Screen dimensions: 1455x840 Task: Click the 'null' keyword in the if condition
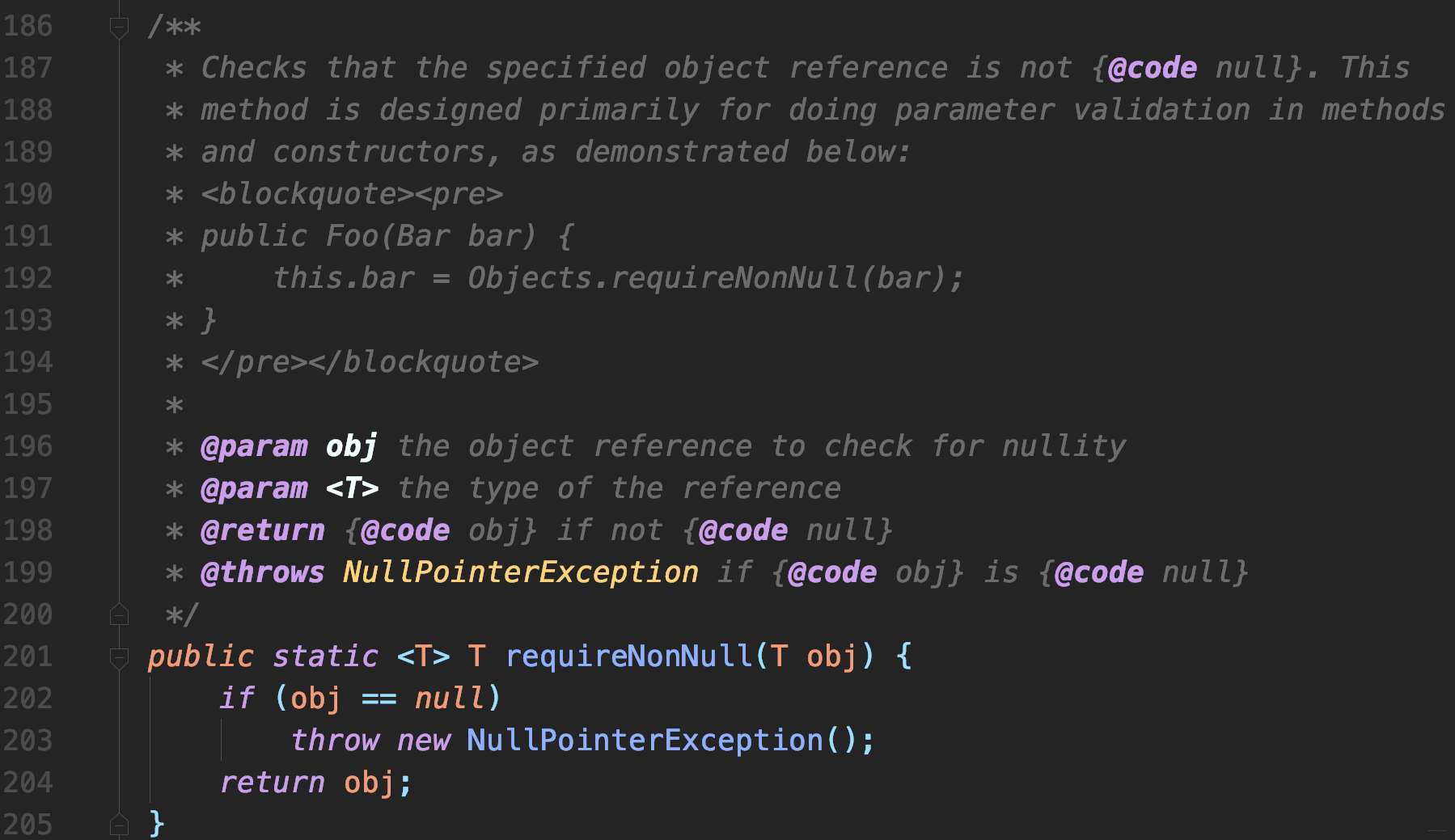click(449, 699)
